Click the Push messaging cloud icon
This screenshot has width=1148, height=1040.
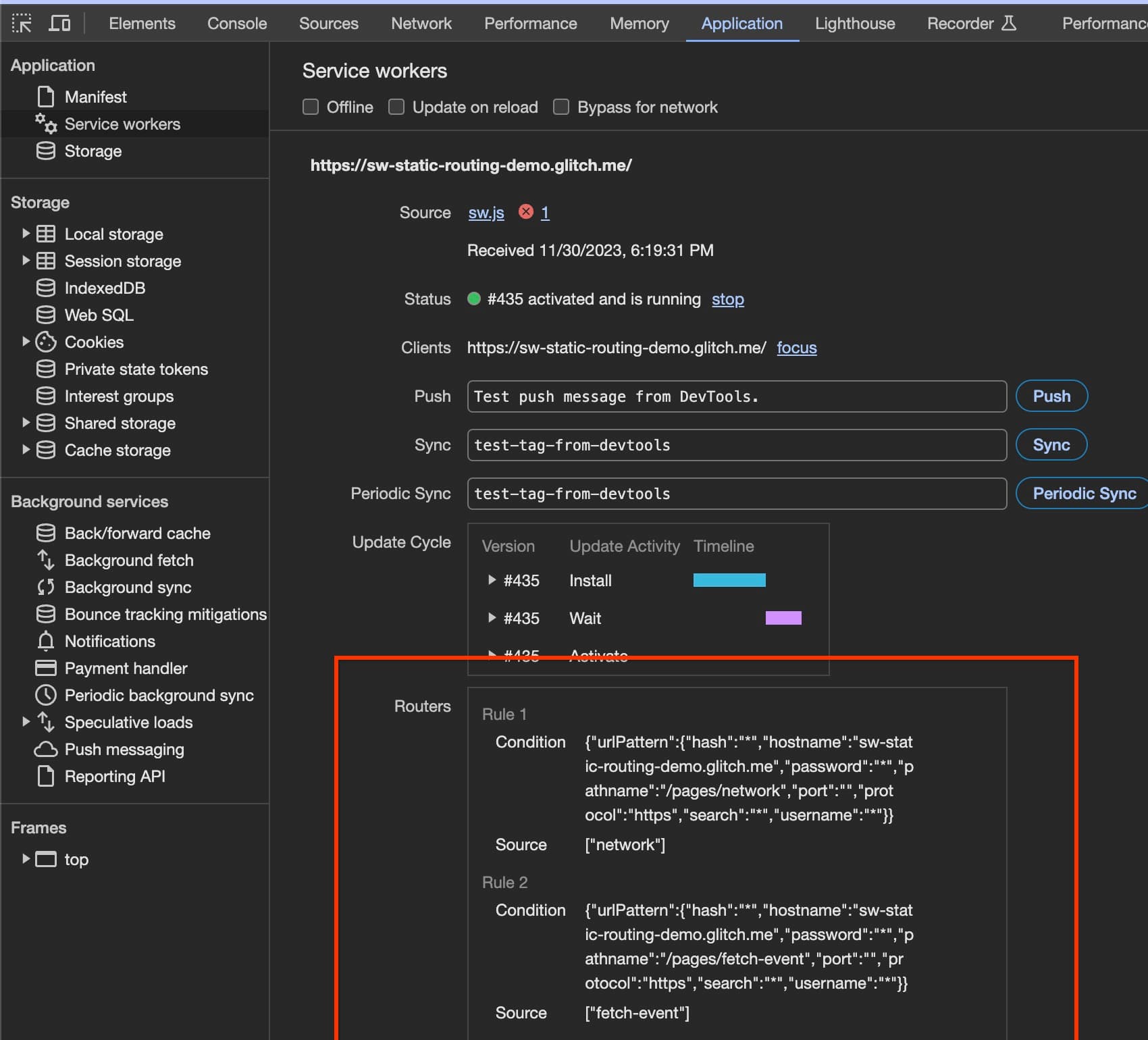[x=45, y=749]
